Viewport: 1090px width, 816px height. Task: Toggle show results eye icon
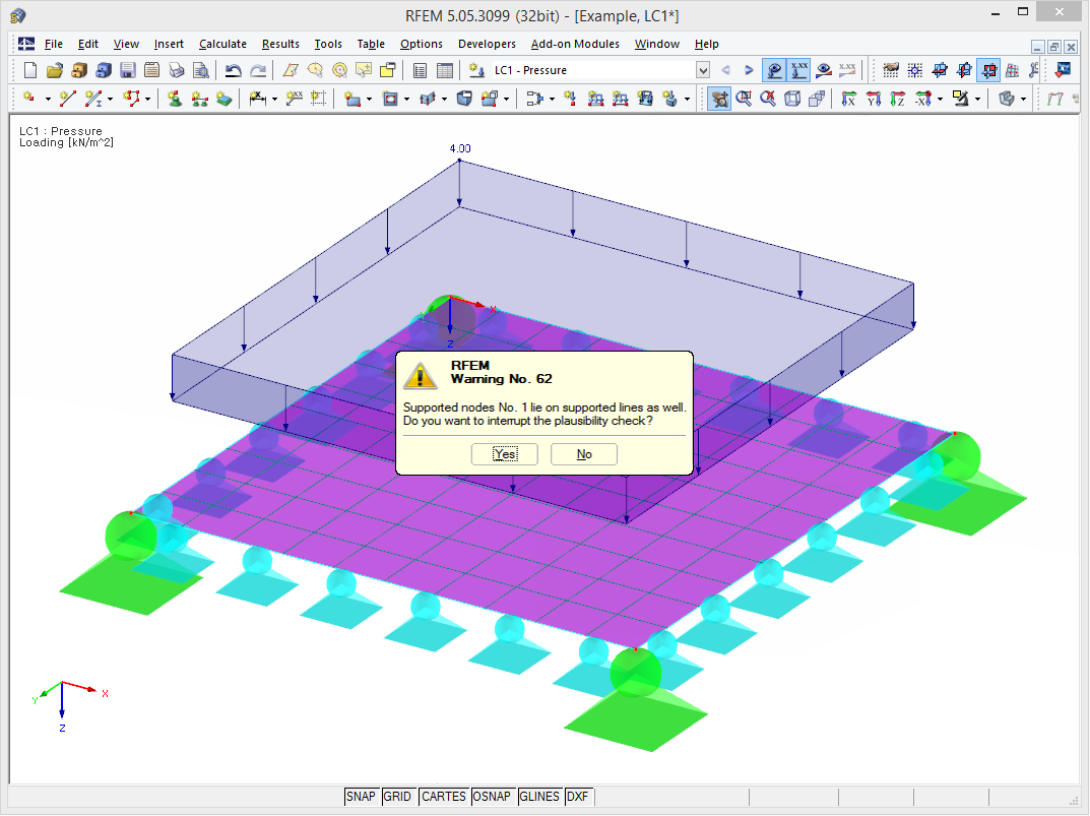[824, 70]
